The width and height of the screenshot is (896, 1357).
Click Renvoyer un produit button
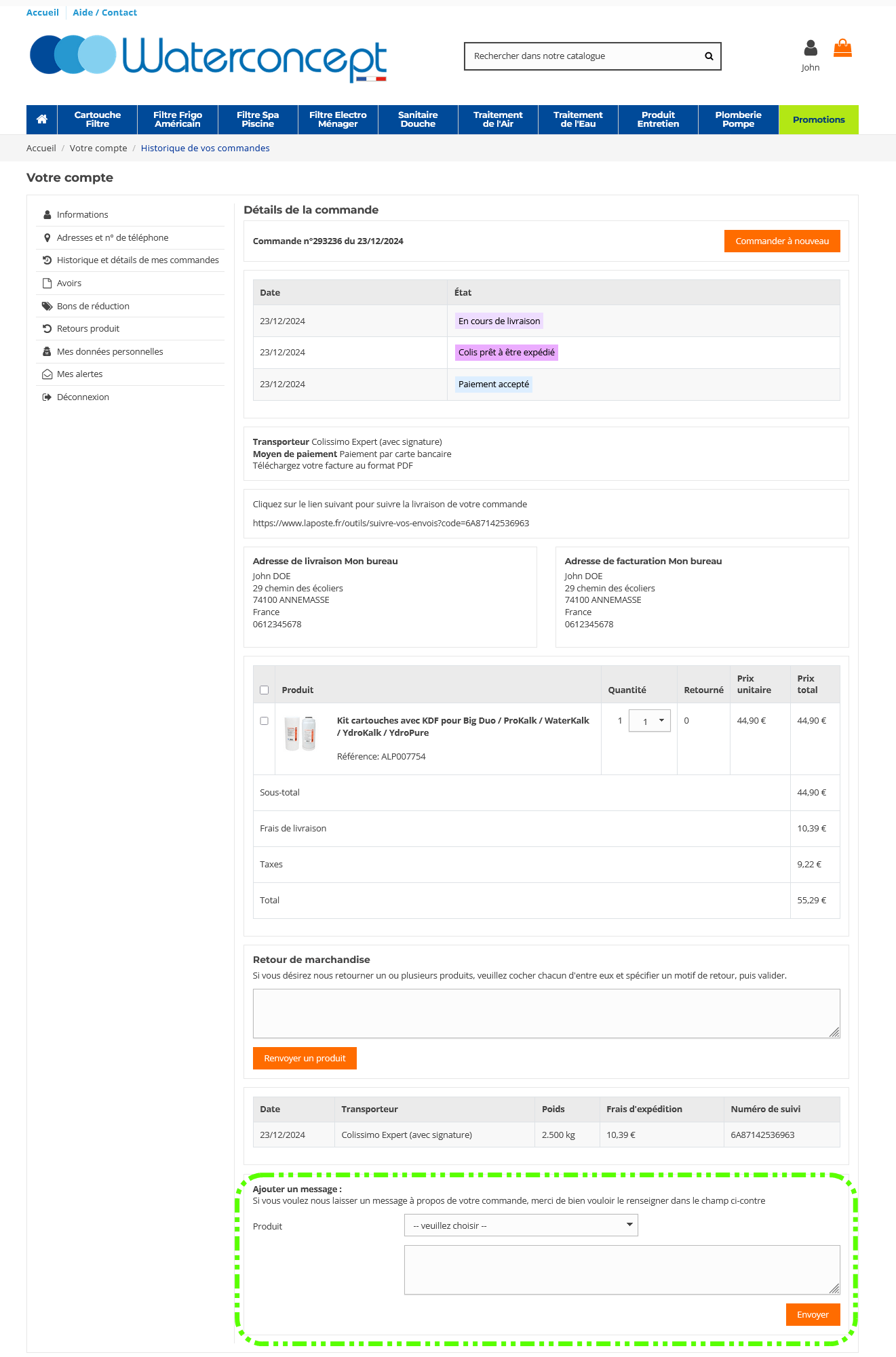(x=305, y=1059)
